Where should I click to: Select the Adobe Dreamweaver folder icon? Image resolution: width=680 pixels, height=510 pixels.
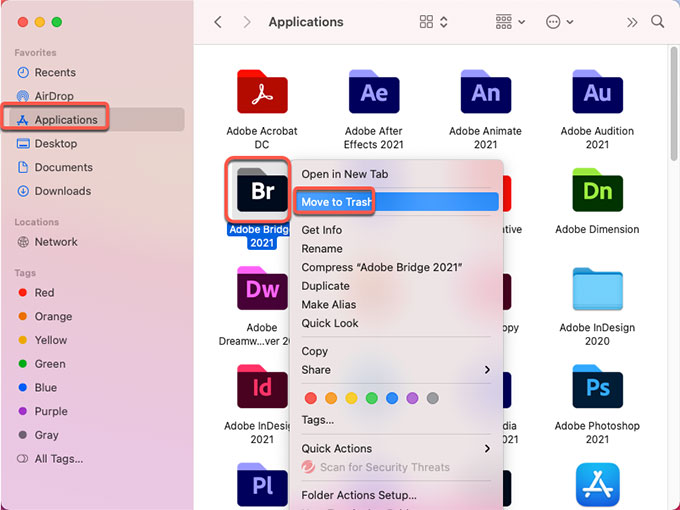262,288
